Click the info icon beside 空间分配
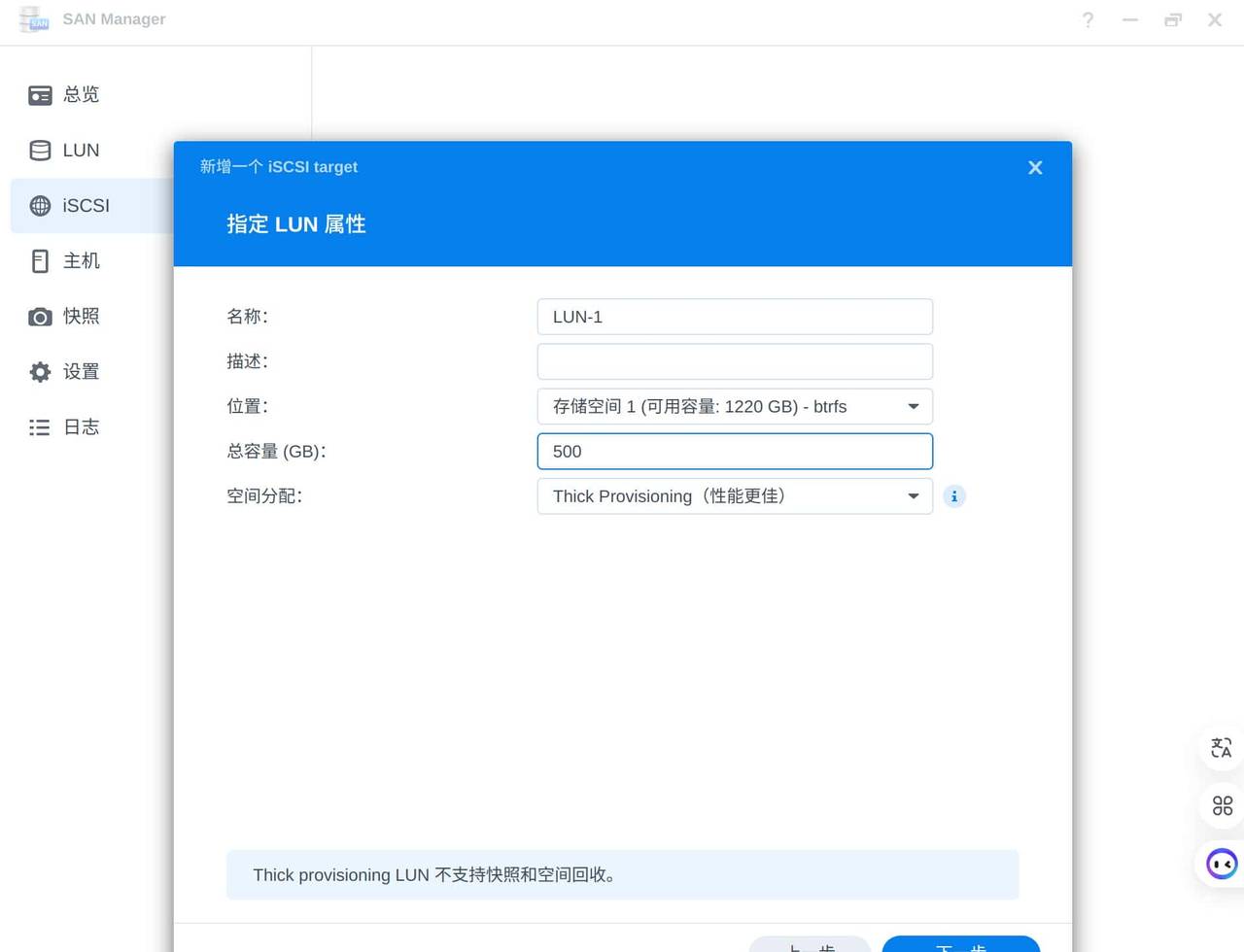This screenshot has width=1244, height=952. point(954,496)
